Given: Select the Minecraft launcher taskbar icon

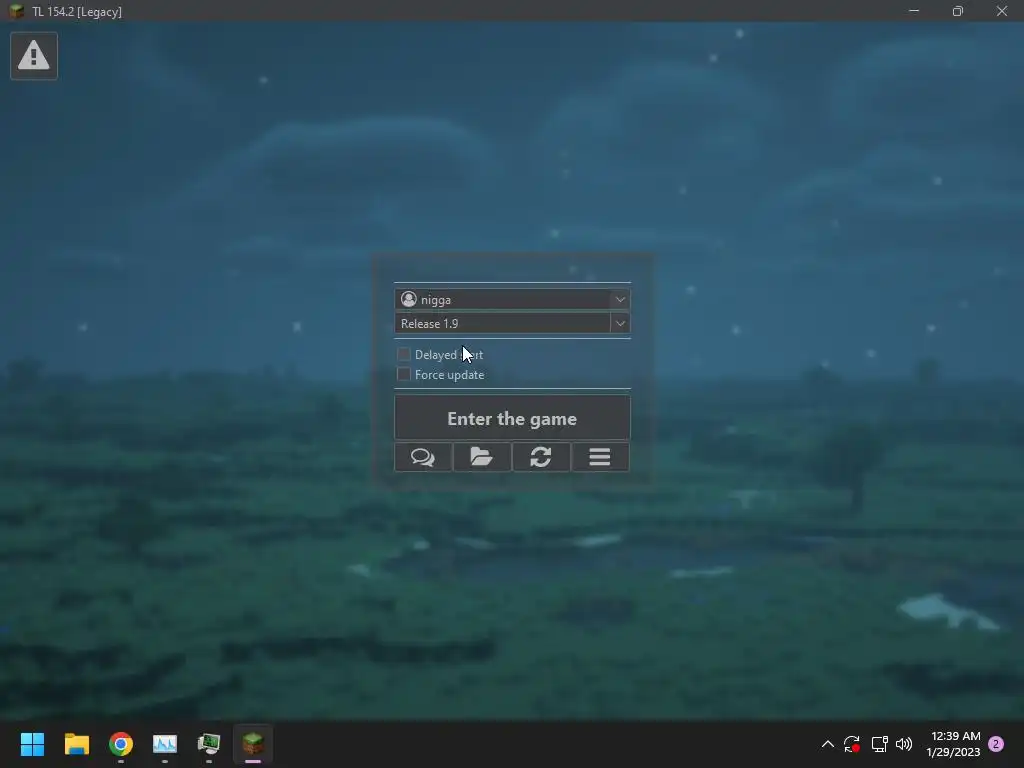Looking at the screenshot, I should pyautogui.click(x=253, y=744).
